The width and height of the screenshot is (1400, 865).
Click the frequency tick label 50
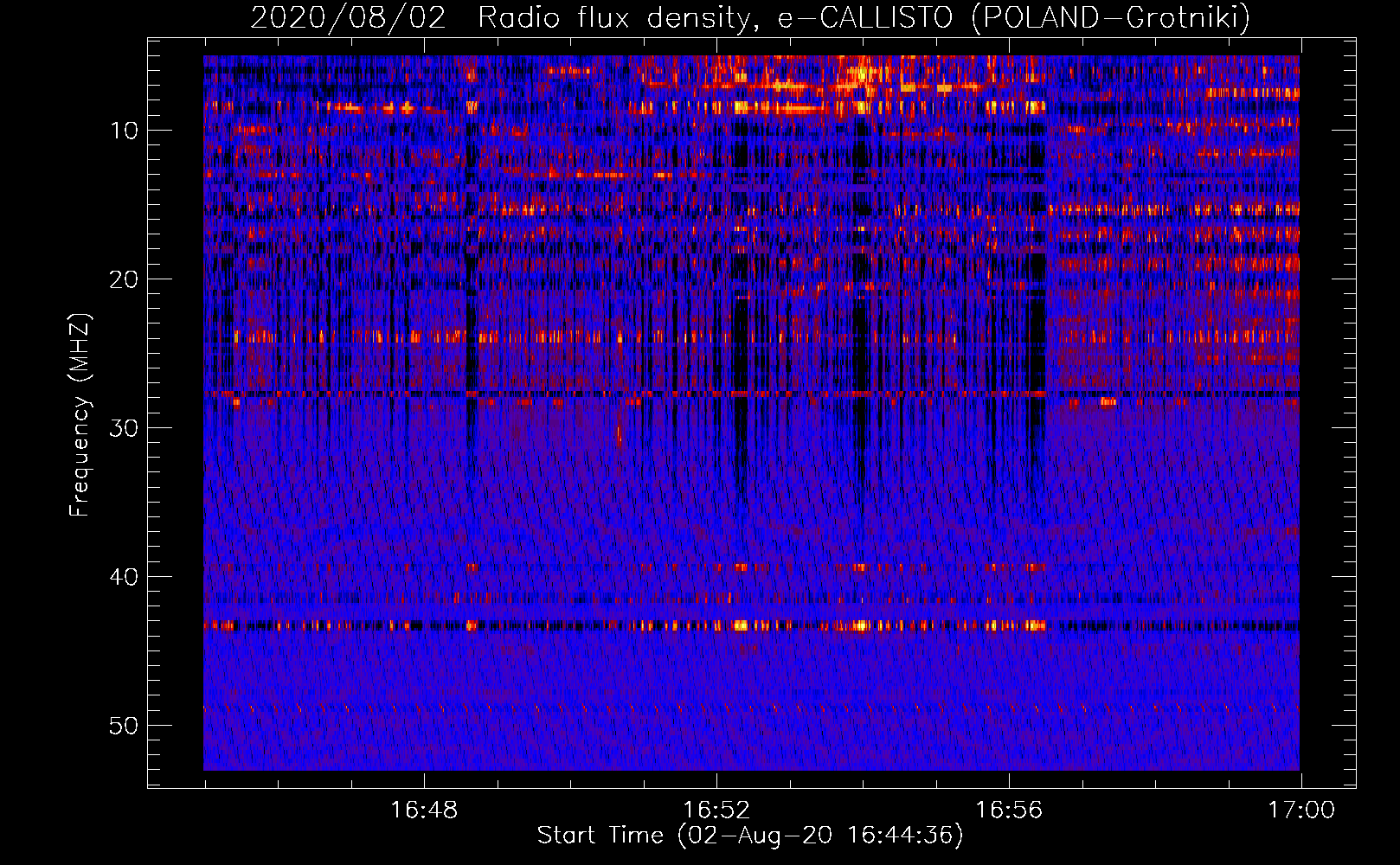click(125, 726)
